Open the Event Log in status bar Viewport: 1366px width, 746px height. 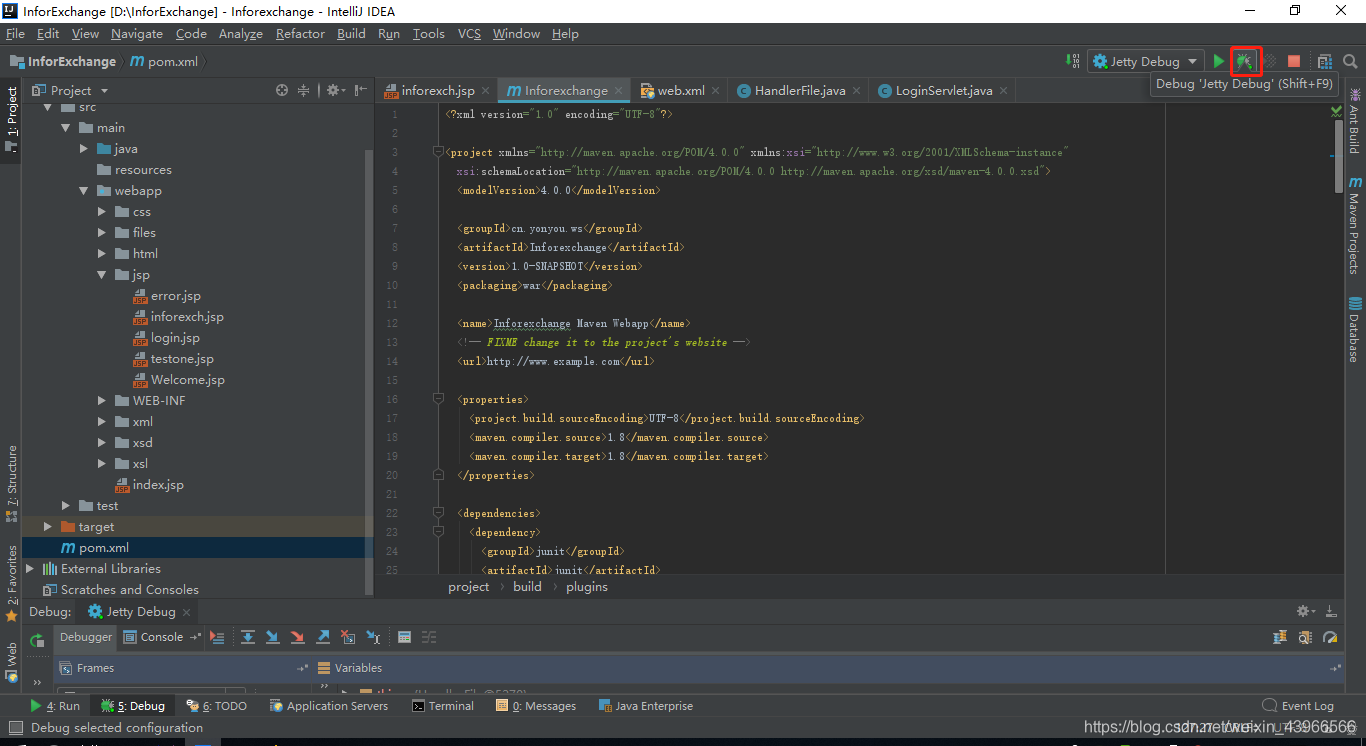click(1298, 706)
